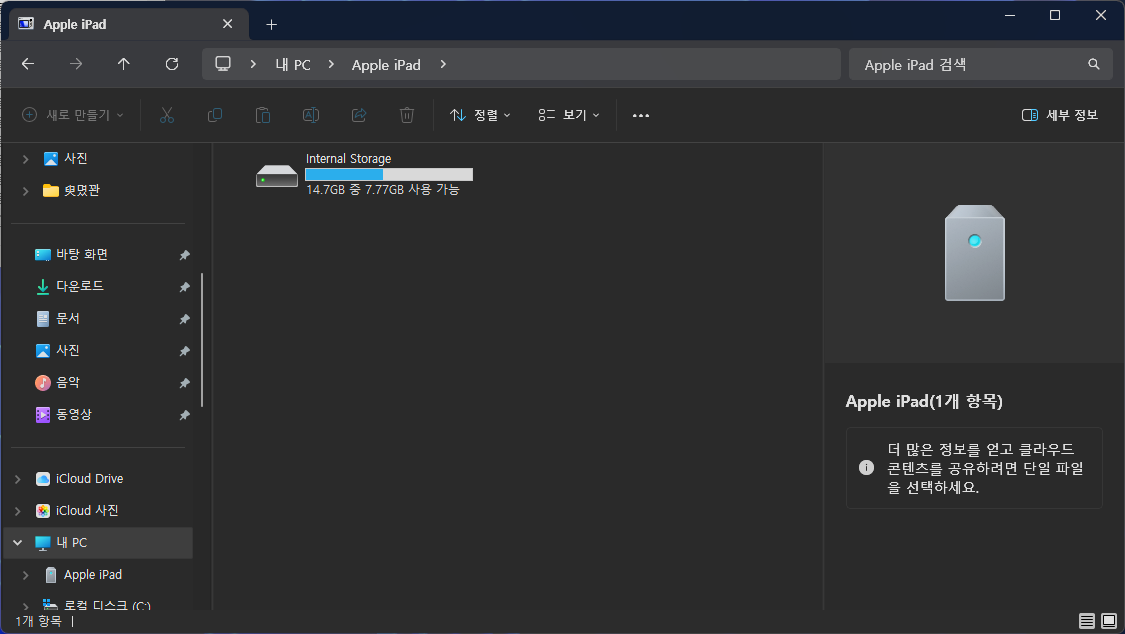1125x634 pixels.
Task: Click the search magnifier icon
Action: [1093, 64]
